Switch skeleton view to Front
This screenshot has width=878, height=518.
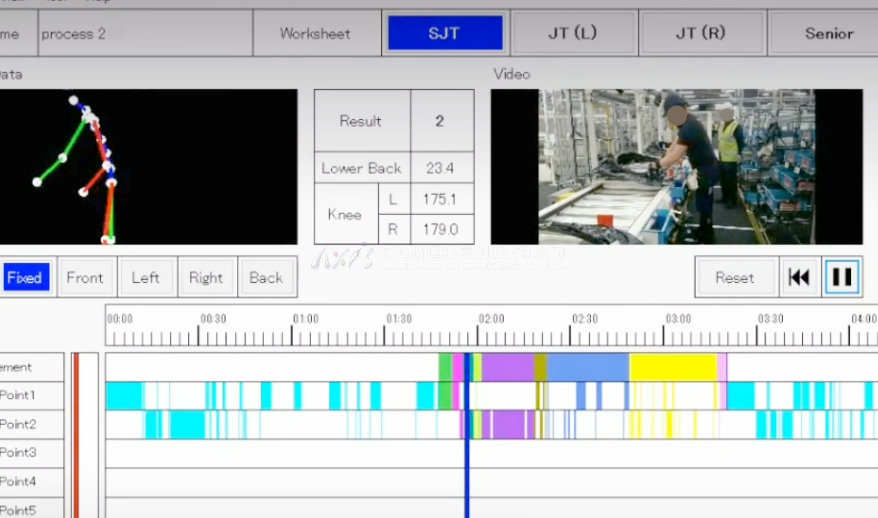click(86, 277)
